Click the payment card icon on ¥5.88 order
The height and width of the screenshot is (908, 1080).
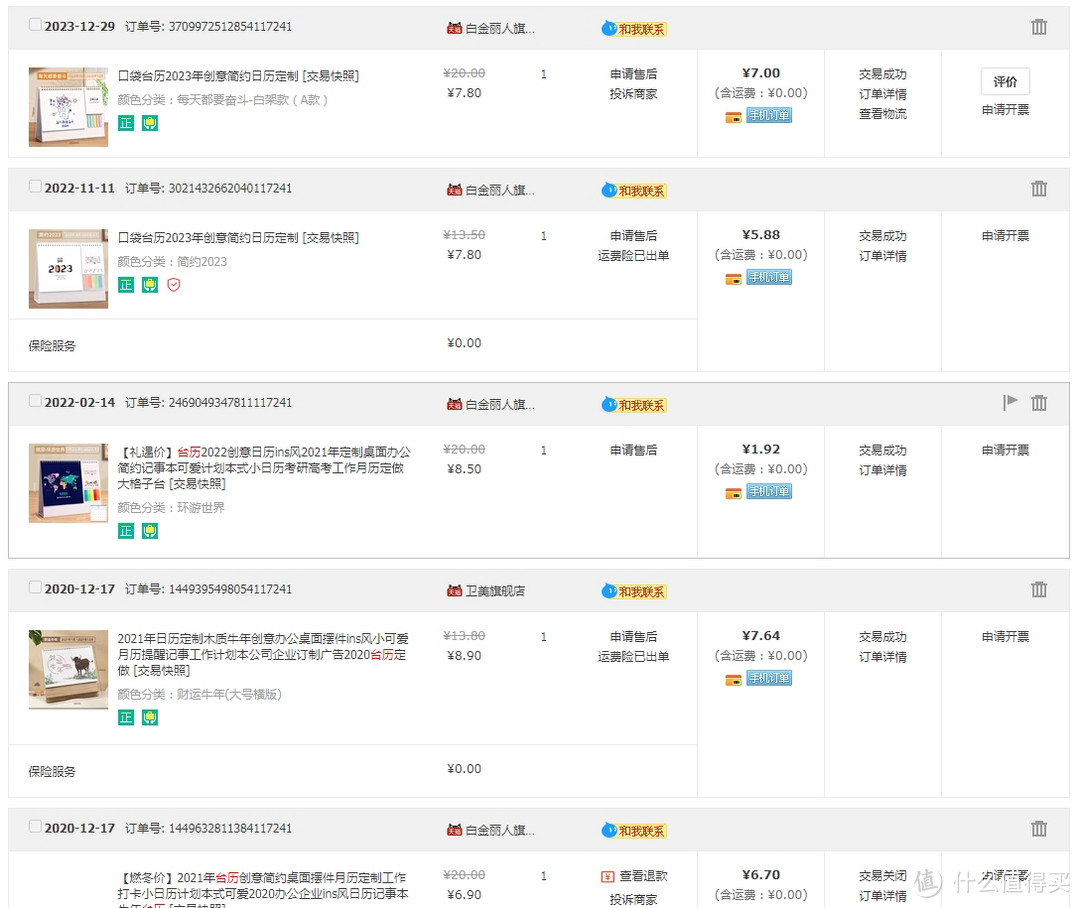[x=733, y=279]
